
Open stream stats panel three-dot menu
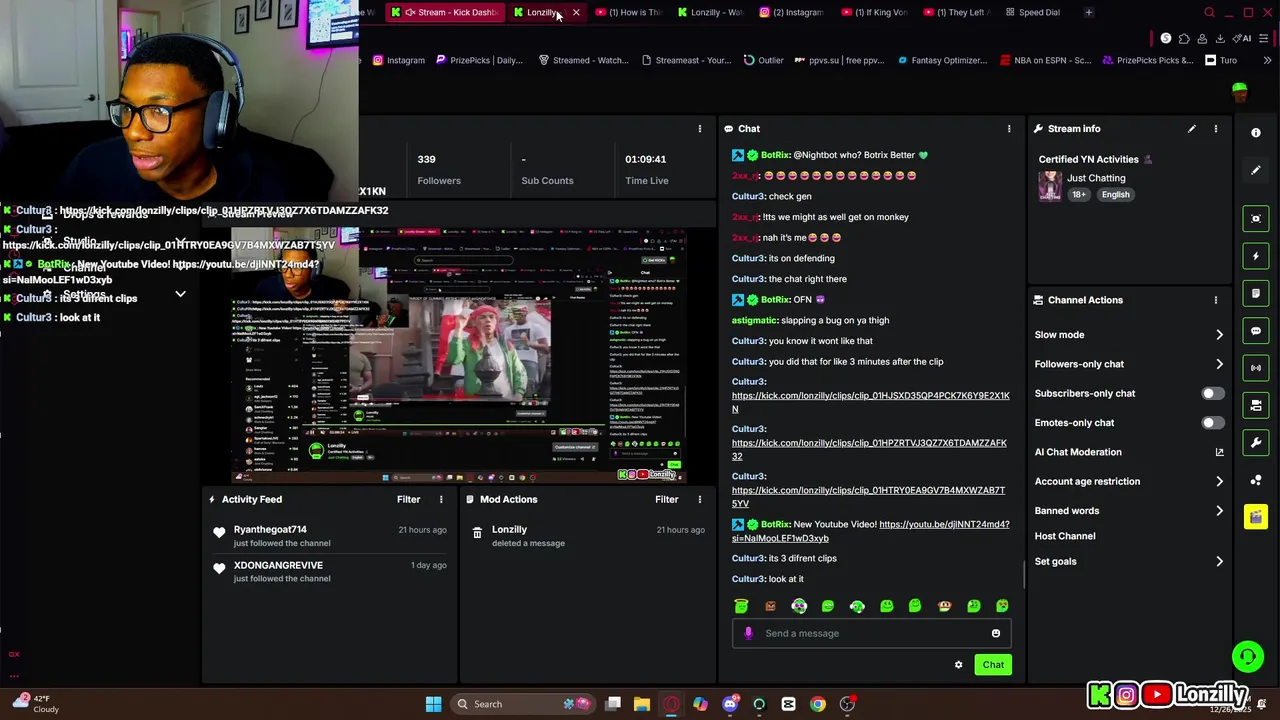pyautogui.click(x=700, y=129)
